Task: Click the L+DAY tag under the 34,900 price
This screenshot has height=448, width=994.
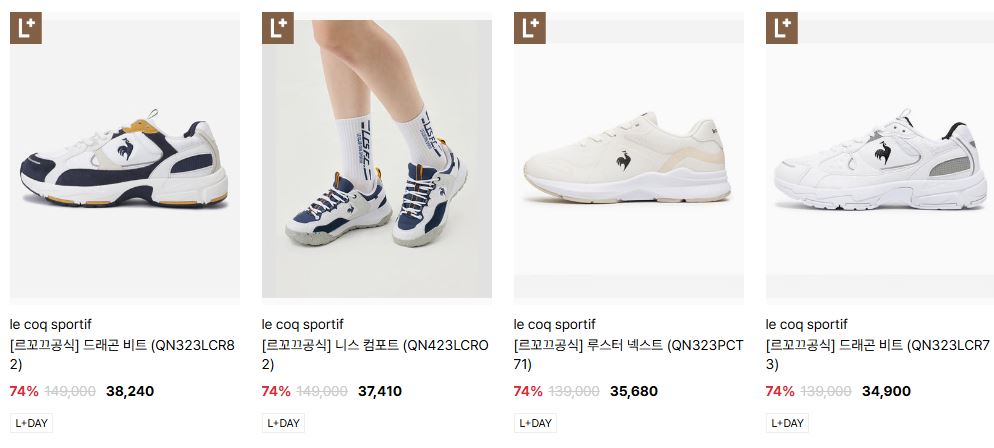Action: 787,423
